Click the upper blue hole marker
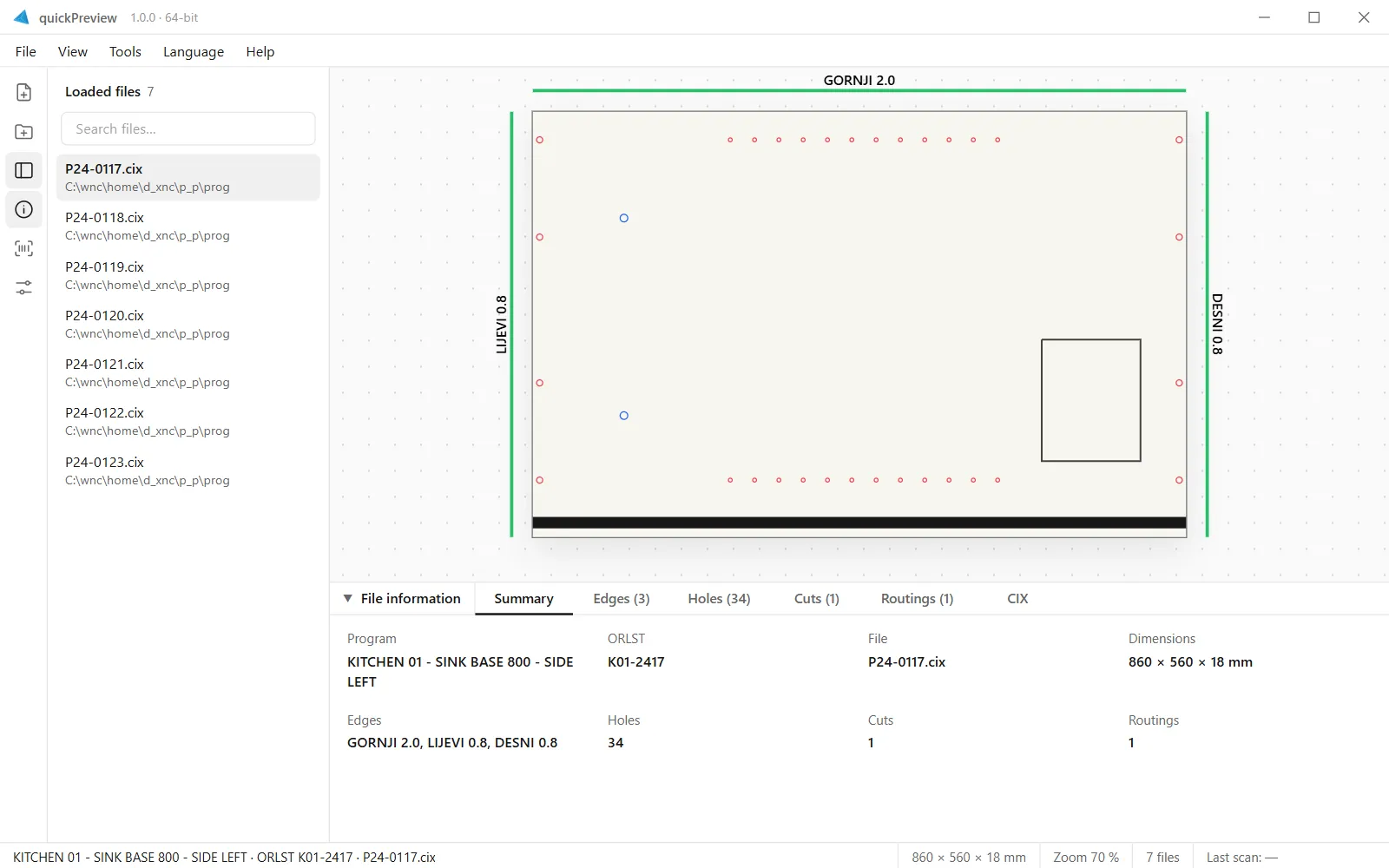 pyautogui.click(x=623, y=218)
